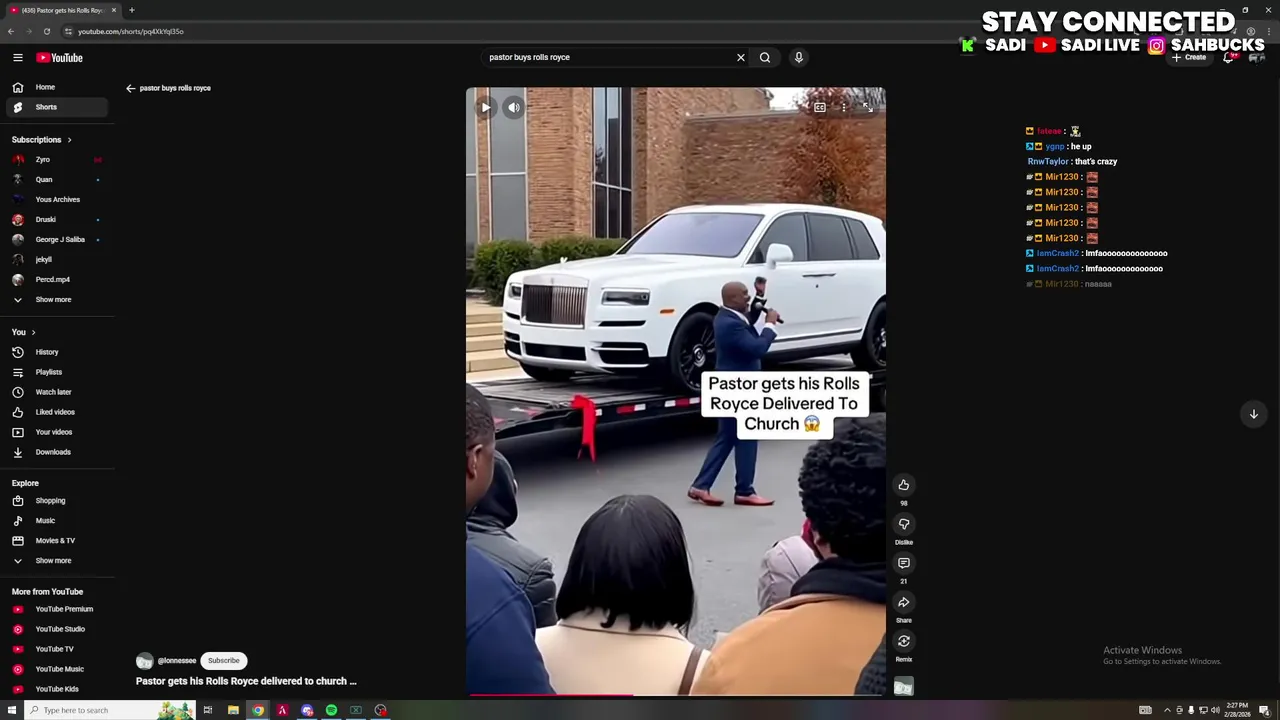This screenshot has width=1280, height=720.
Task: Open Music under Explore
Action: point(57,521)
